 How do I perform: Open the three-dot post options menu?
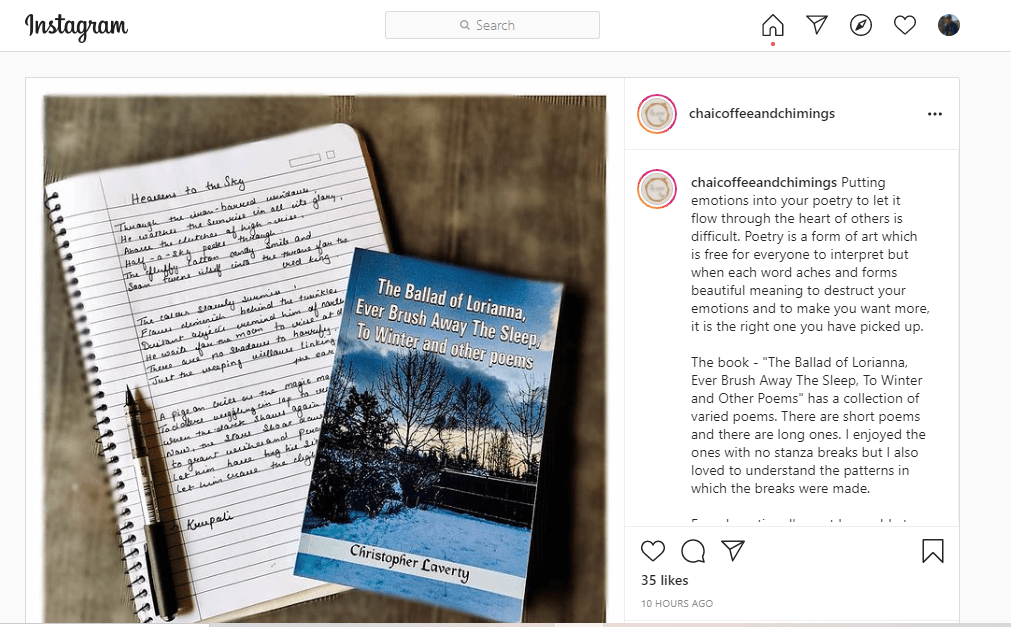click(935, 114)
